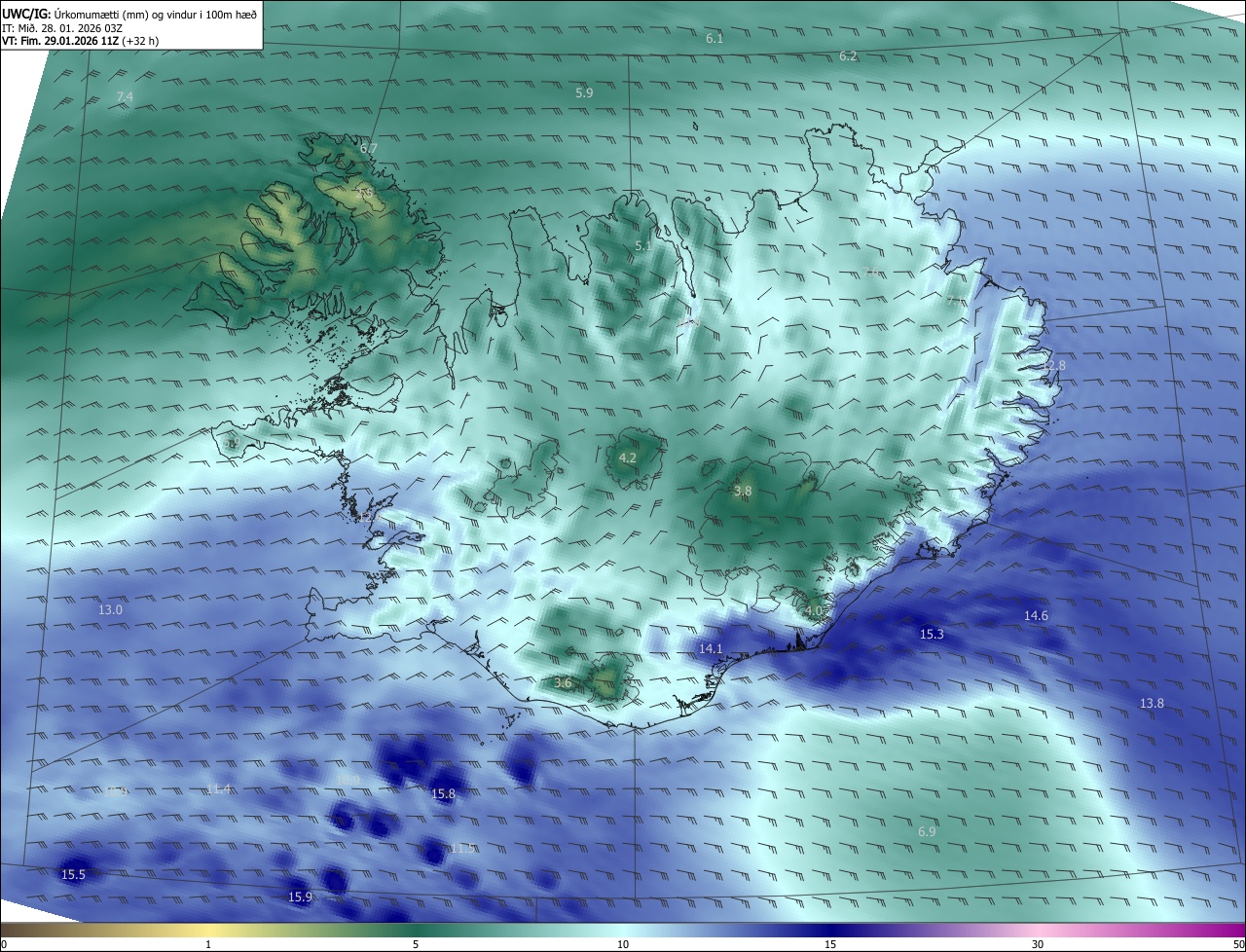Click the valid time 'VT: Fim. 29.01.2026 11Z (+32 h)'
1246x952 pixels.
pyautogui.click(x=80, y=42)
